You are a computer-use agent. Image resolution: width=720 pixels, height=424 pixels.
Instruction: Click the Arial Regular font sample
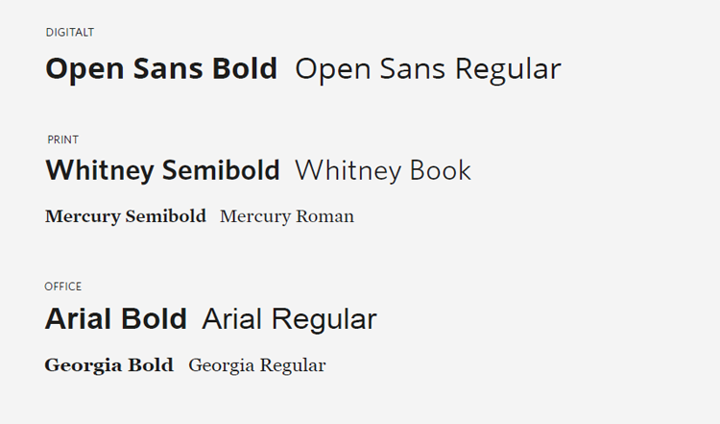click(289, 319)
